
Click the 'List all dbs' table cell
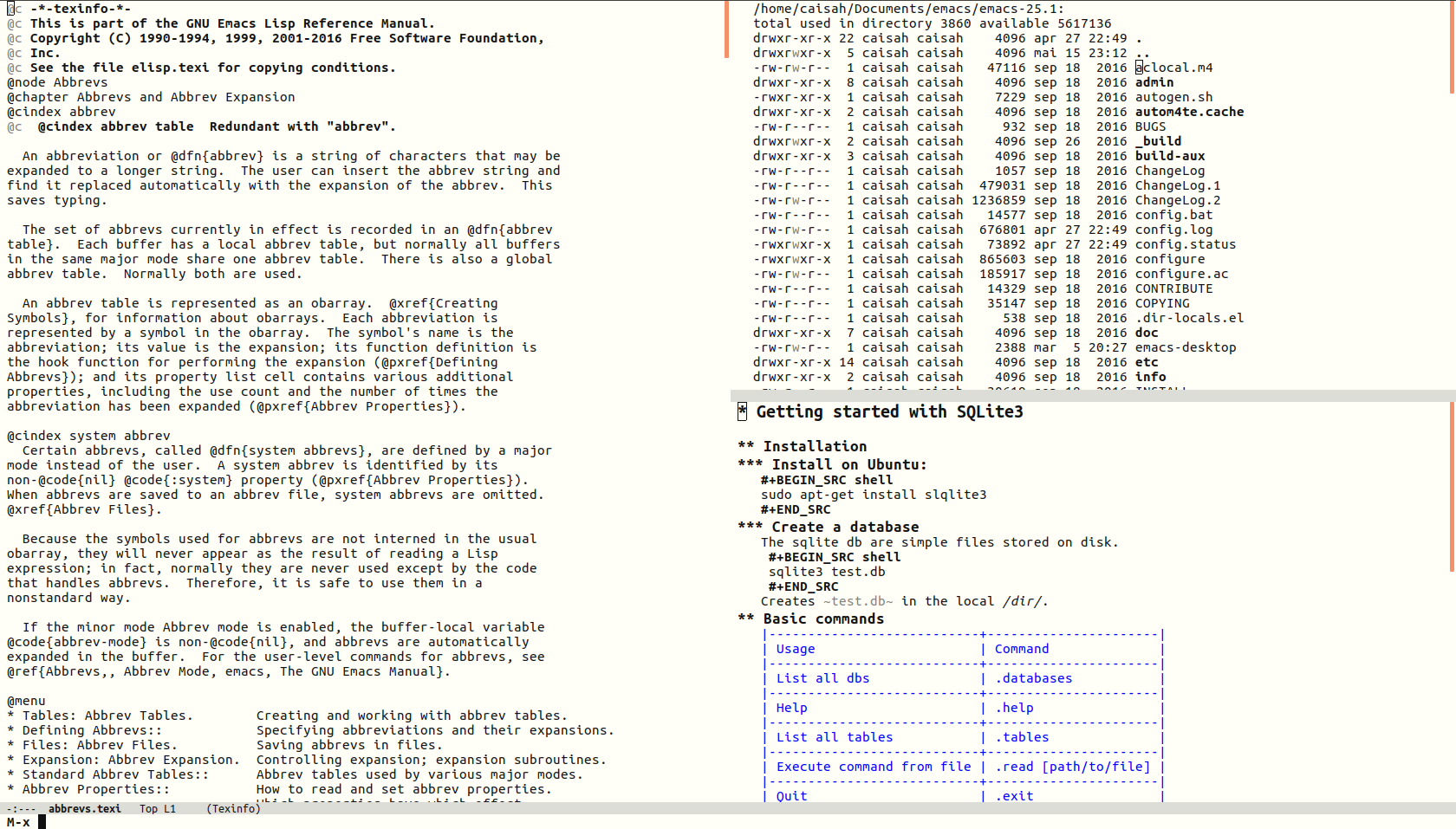pyautogui.click(x=822, y=678)
